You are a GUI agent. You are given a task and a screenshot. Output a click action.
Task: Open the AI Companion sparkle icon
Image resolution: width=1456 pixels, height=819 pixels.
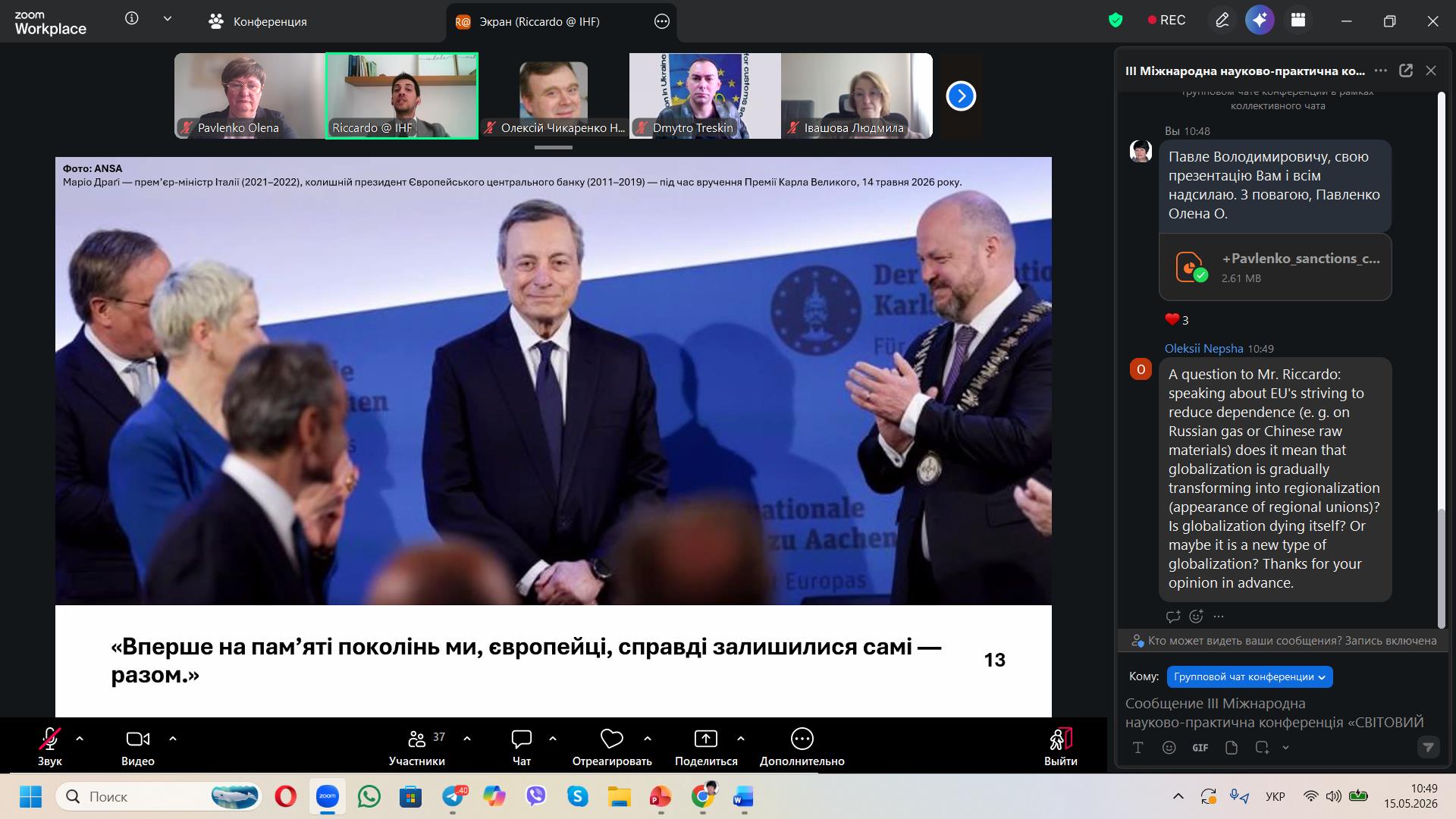[x=1260, y=20]
